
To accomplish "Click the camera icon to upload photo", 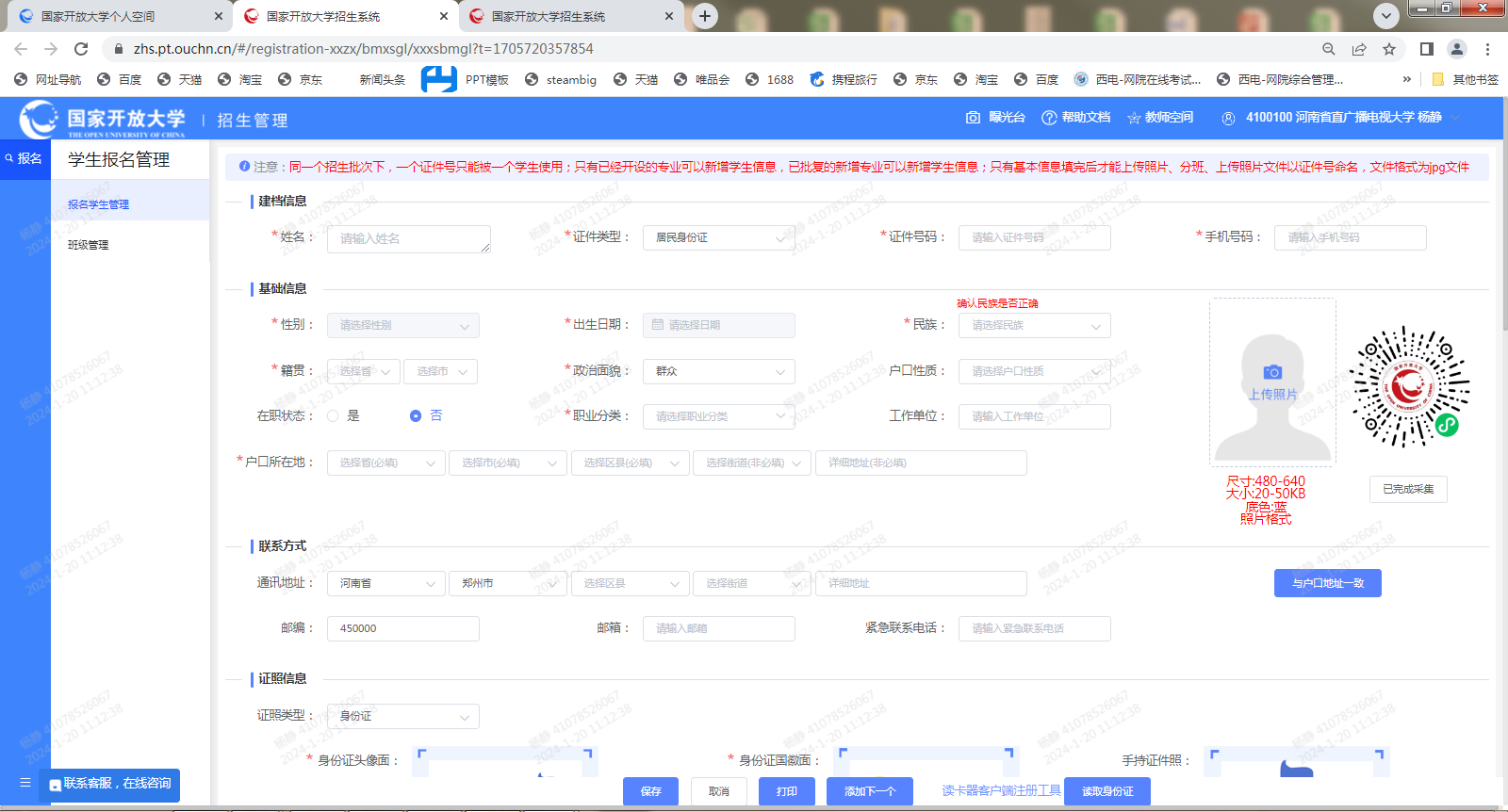I will coord(1271,372).
